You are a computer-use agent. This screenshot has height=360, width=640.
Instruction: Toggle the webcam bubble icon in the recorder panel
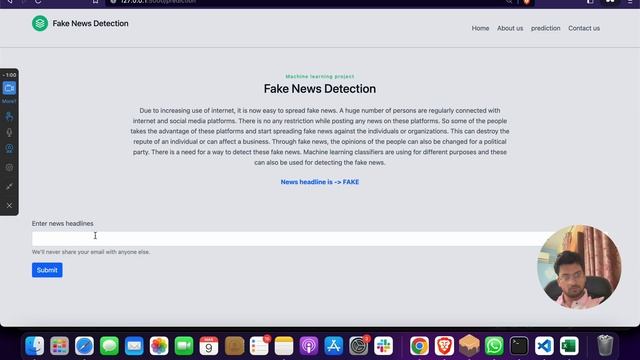(9, 148)
